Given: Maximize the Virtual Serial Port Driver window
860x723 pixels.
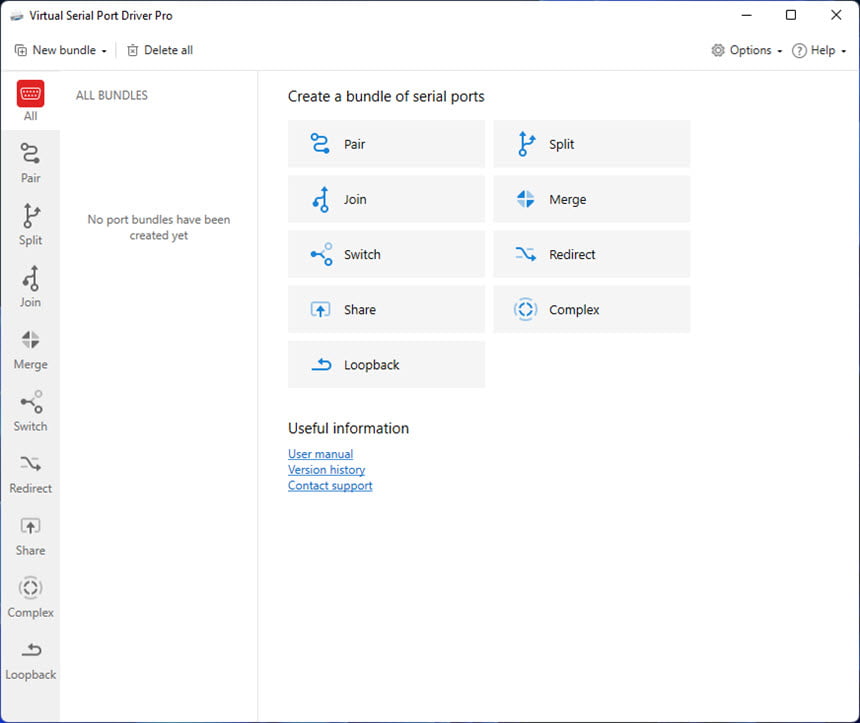Looking at the screenshot, I should tap(791, 15).
